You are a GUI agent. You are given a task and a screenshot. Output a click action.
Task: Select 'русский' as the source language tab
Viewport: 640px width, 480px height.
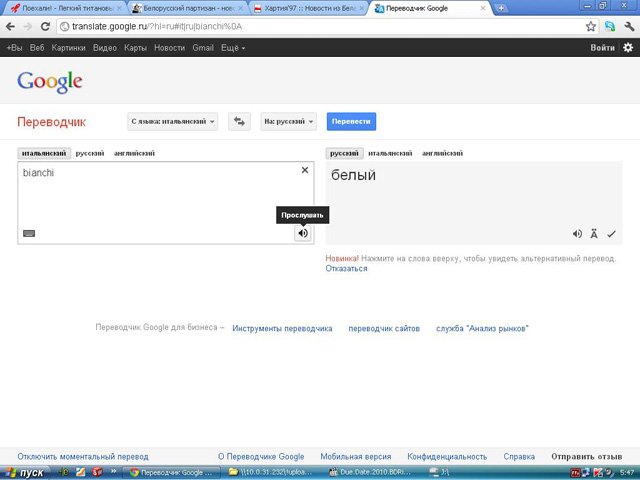[x=90, y=153]
